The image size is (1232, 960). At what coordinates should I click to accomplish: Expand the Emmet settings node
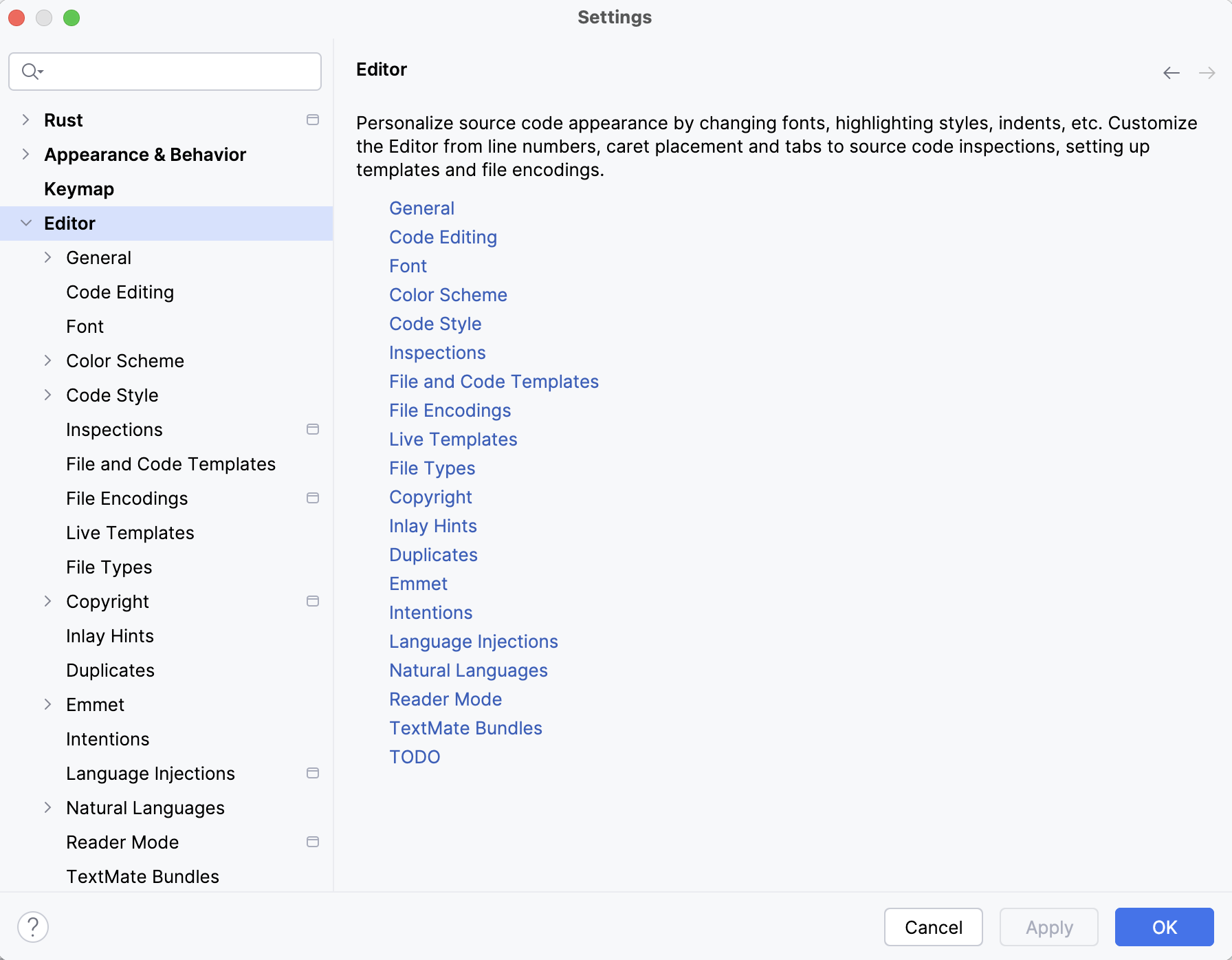[x=47, y=704]
